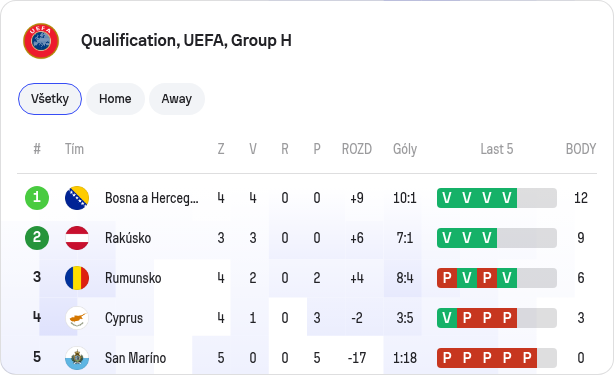This screenshot has height=375, width=614.
Task: Click the ROZD column header
Action: coord(357,149)
